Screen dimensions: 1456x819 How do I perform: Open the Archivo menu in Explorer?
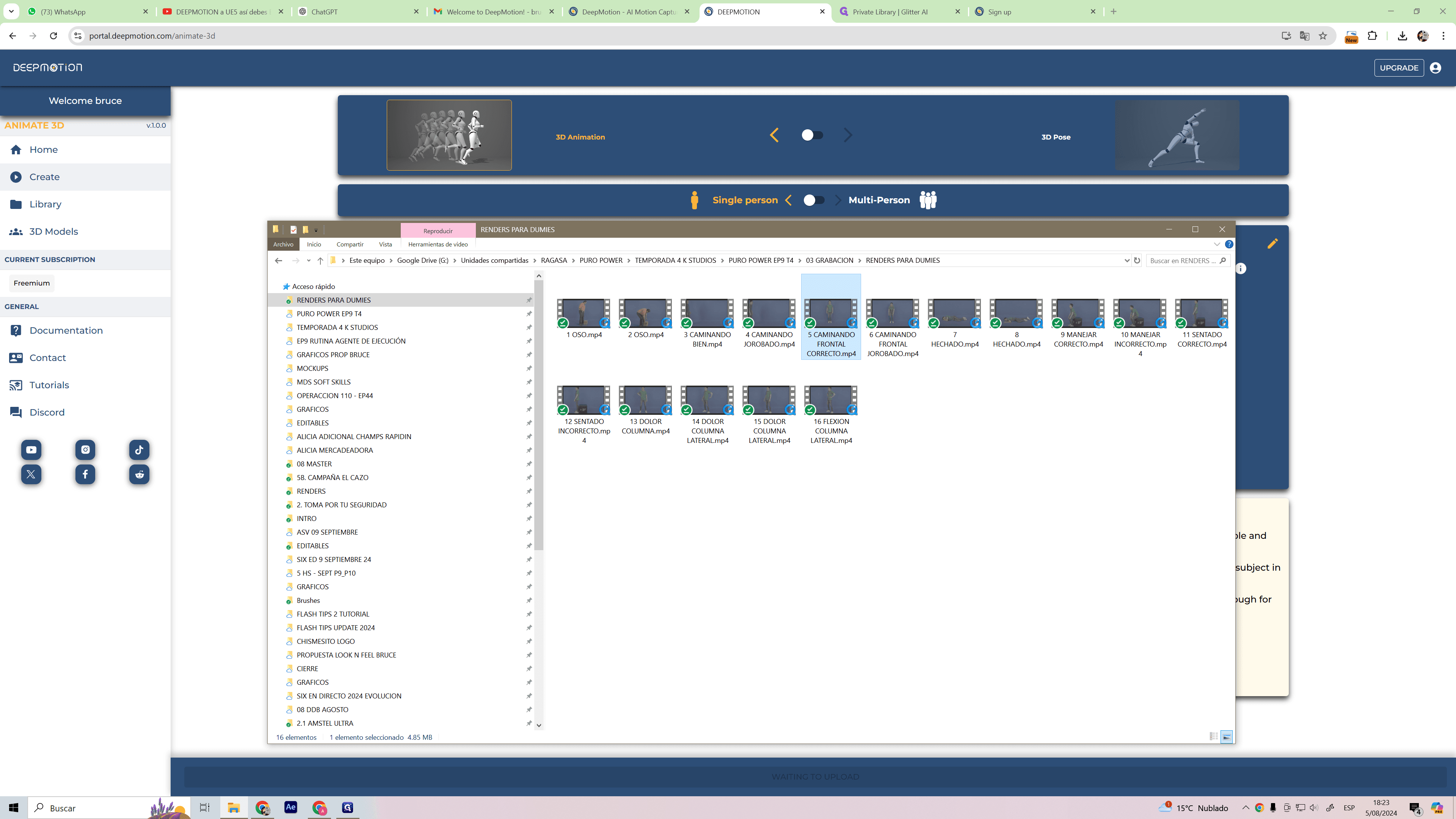(x=283, y=245)
